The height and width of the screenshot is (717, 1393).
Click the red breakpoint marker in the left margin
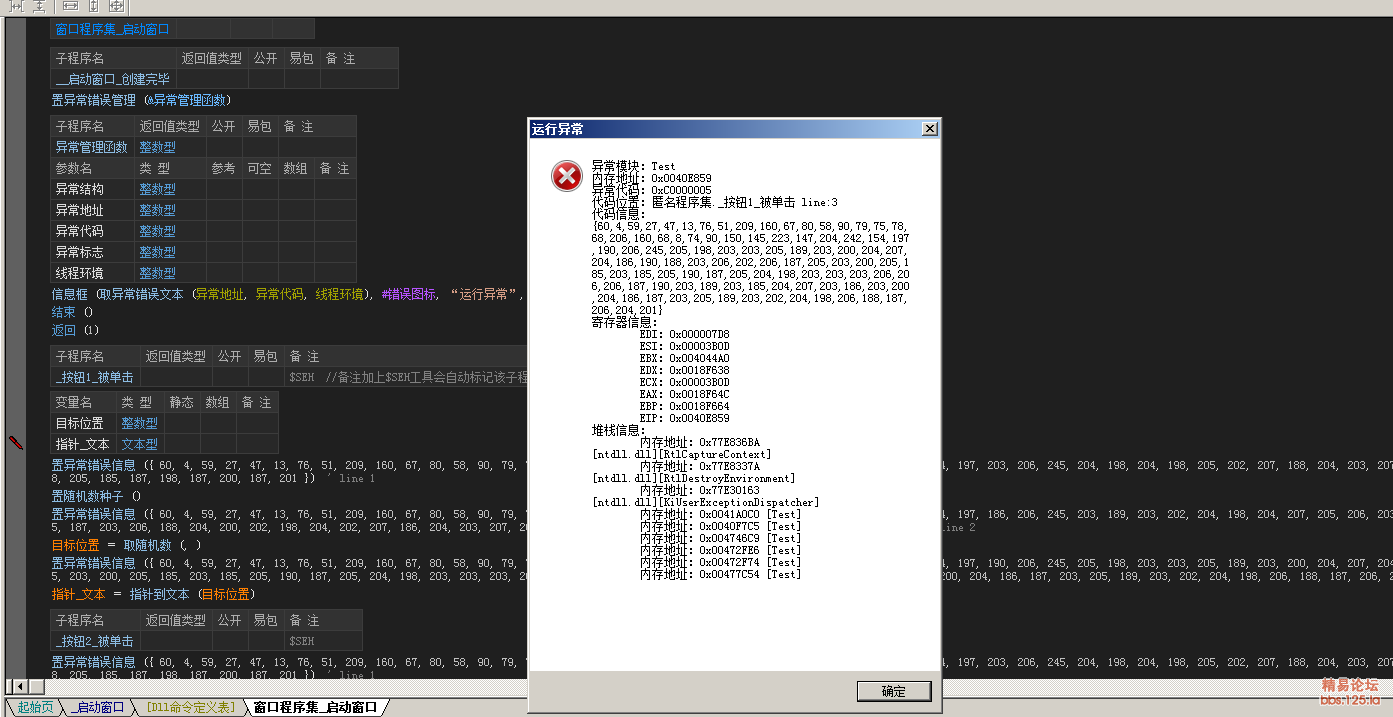point(16,442)
